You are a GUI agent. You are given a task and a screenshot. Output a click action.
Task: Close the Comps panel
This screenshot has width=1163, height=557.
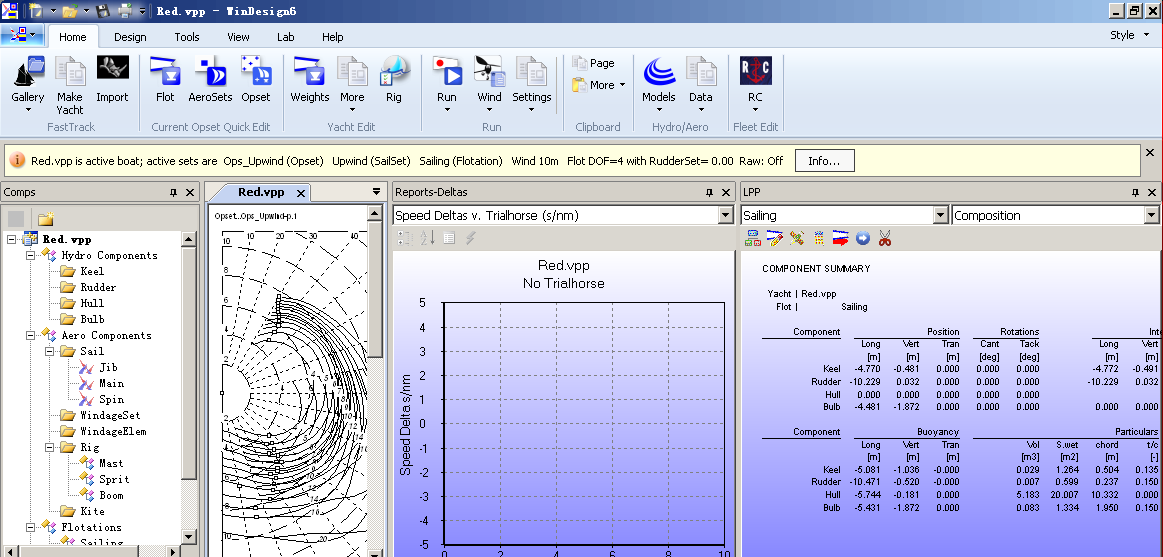(190, 192)
